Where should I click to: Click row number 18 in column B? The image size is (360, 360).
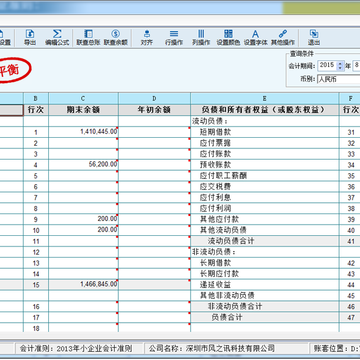[x=36, y=328]
